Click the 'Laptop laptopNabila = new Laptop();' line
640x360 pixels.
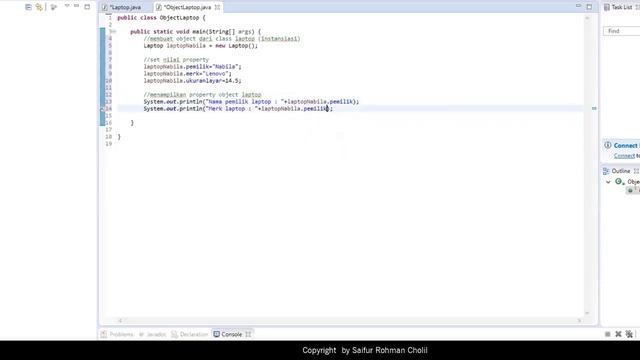[200, 46]
